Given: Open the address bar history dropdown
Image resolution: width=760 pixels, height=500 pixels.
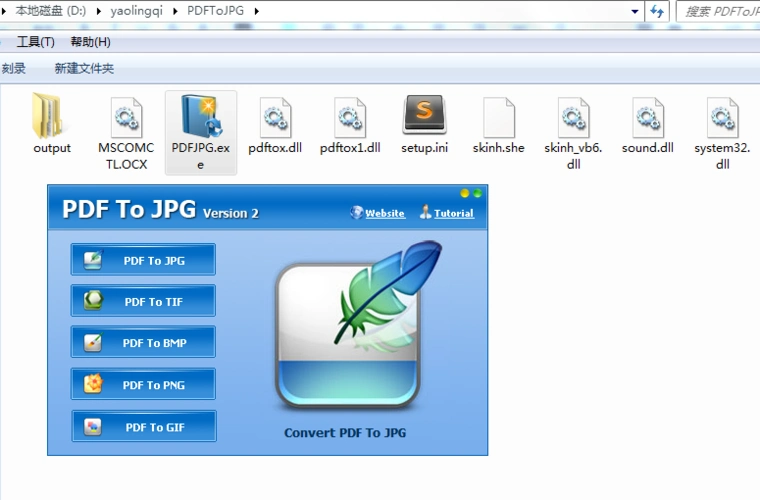Looking at the screenshot, I should point(635,11).
